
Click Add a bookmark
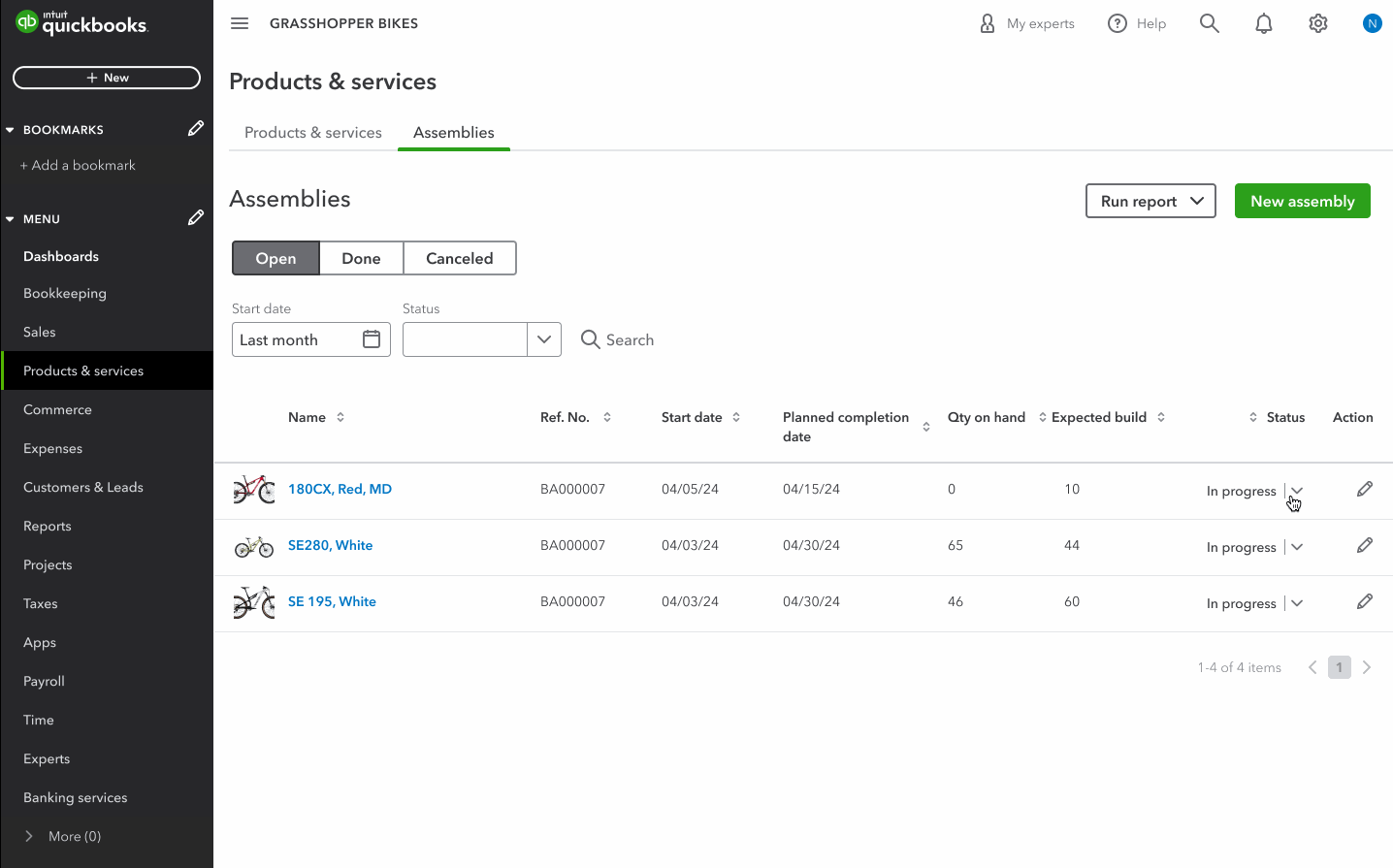tap(78, 165)
